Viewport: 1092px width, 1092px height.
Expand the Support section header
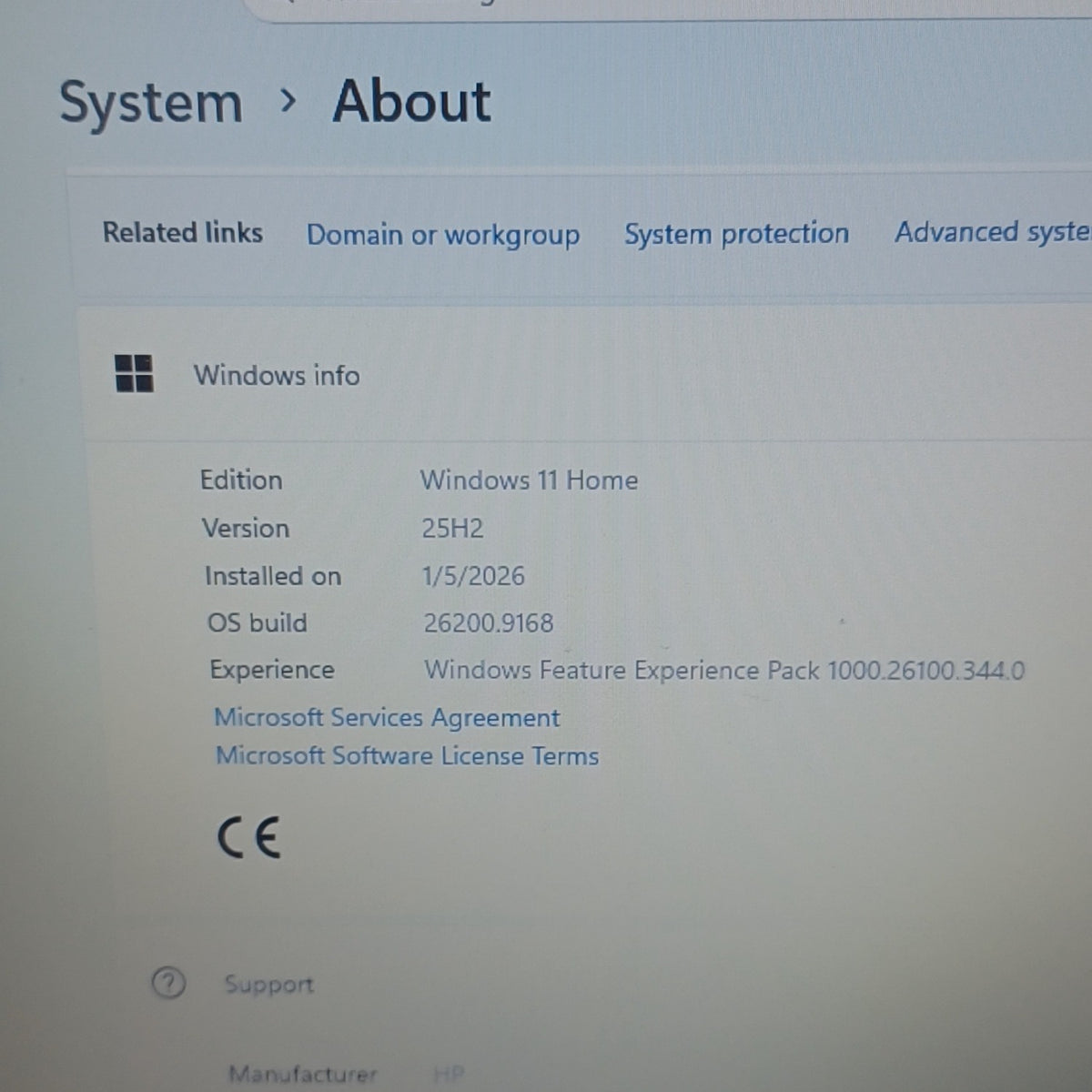(x=582, y=984)
